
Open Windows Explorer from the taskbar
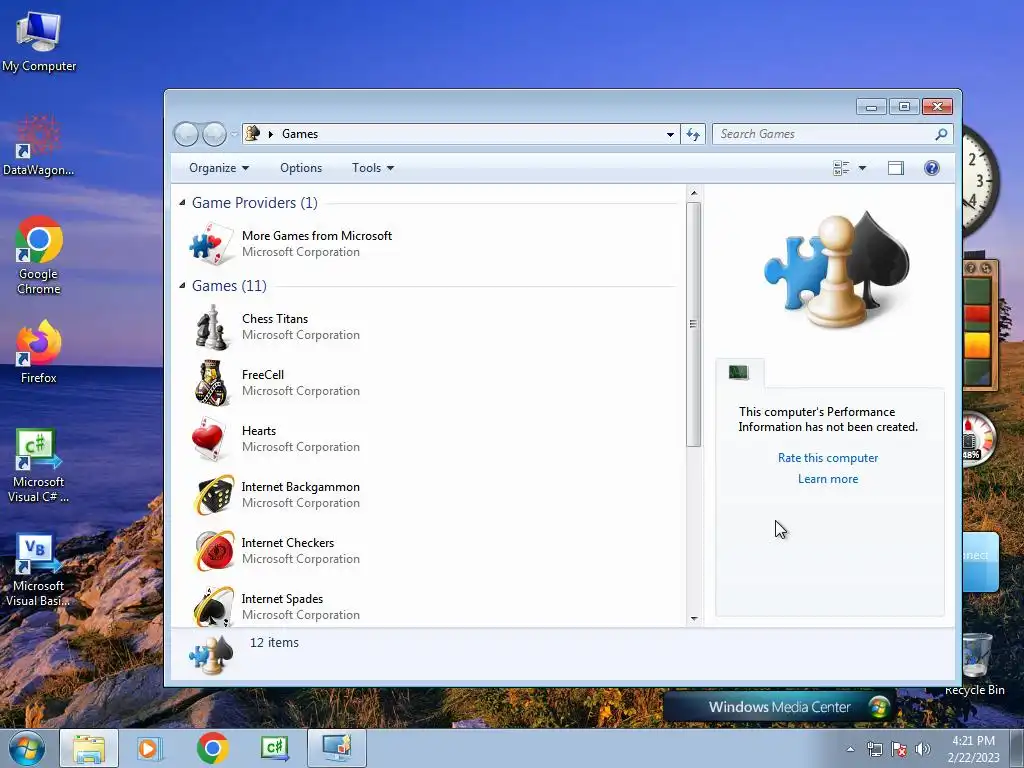pos(89,748)
